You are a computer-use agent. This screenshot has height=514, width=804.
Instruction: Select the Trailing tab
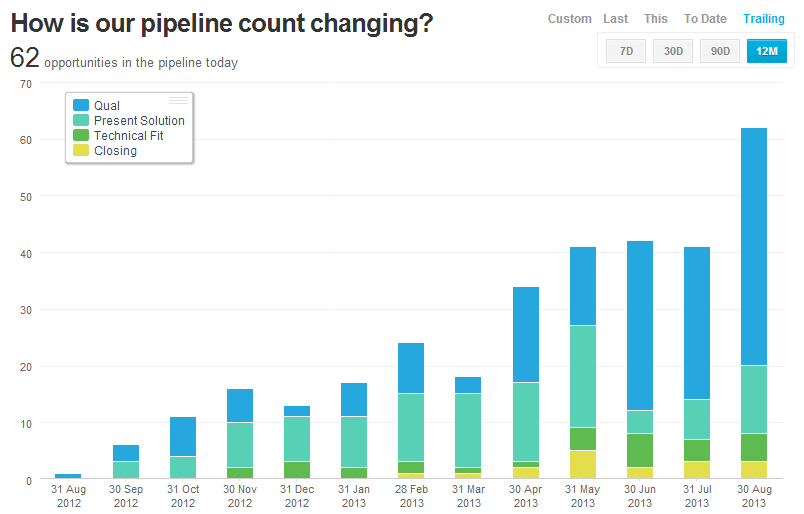(764, 19)
